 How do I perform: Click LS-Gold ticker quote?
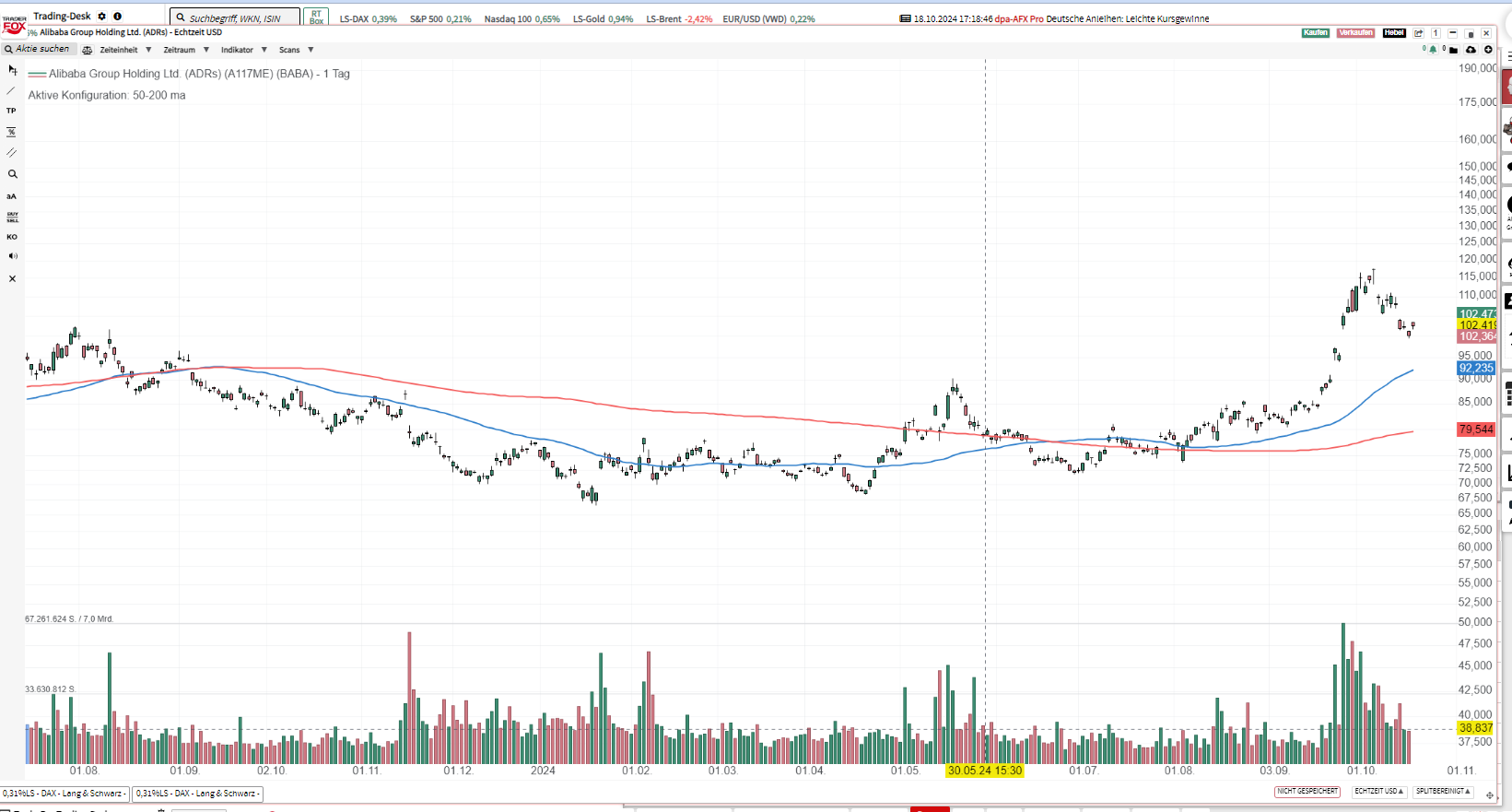click(603, 18)
